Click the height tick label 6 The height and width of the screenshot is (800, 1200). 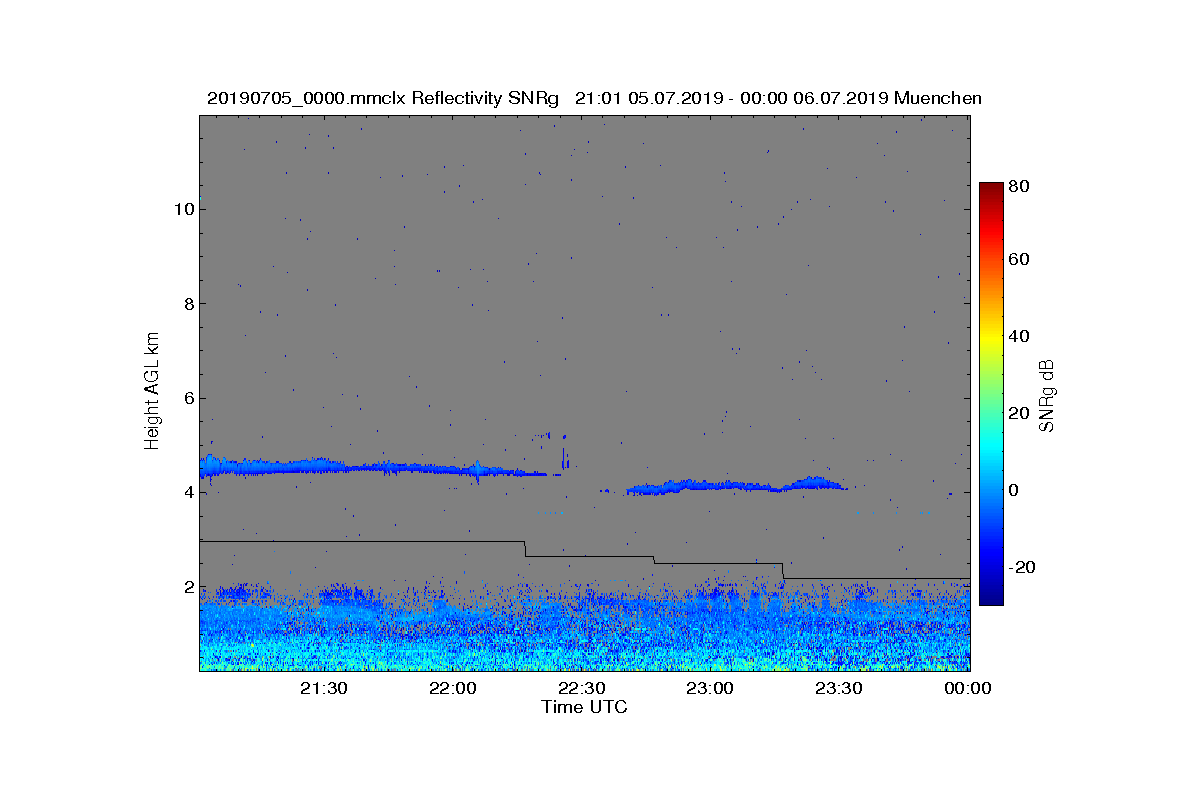click(x=187, y=398)
